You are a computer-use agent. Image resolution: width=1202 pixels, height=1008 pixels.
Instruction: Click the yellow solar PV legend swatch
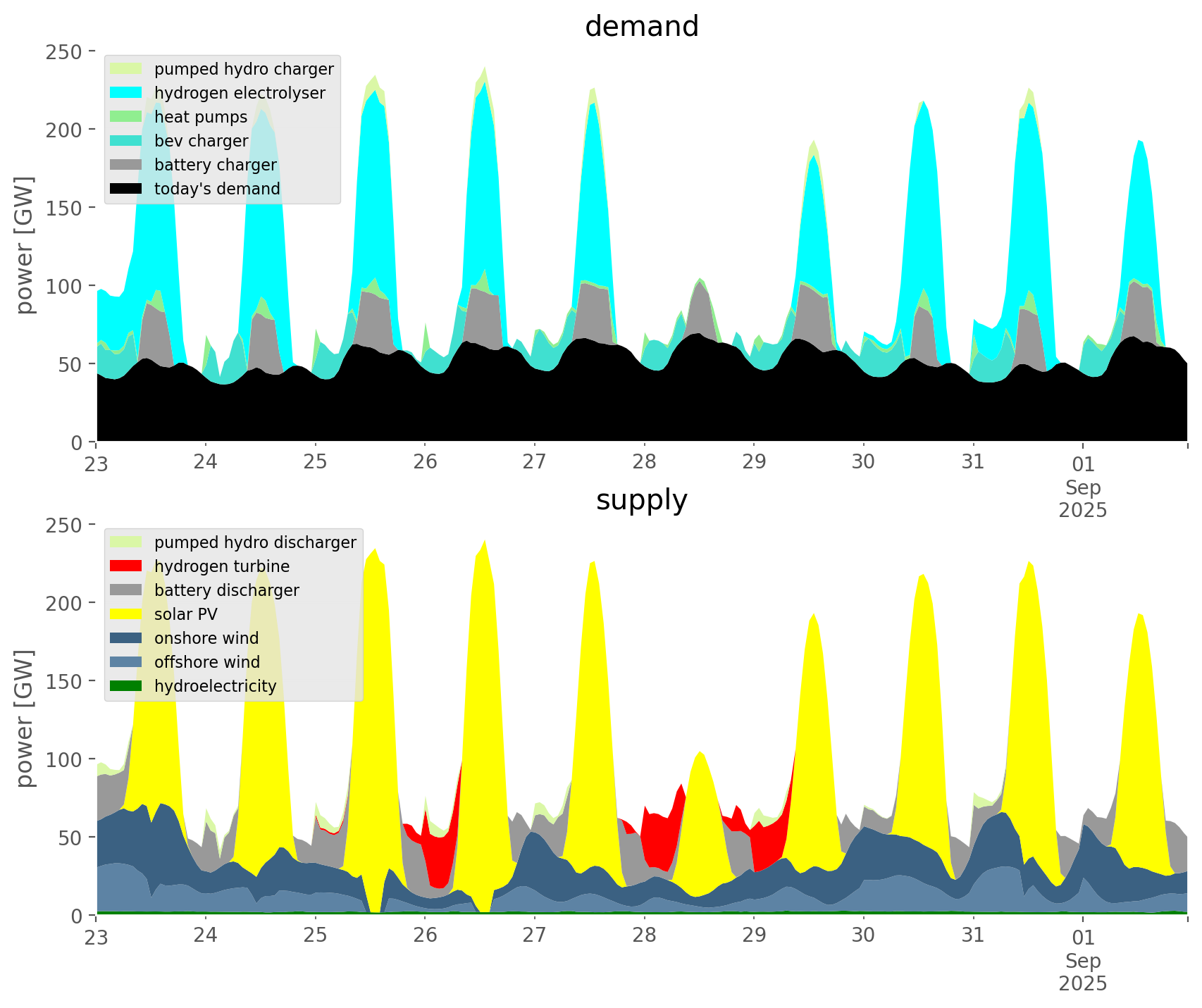pyautogui.click(x=127, y=614)
